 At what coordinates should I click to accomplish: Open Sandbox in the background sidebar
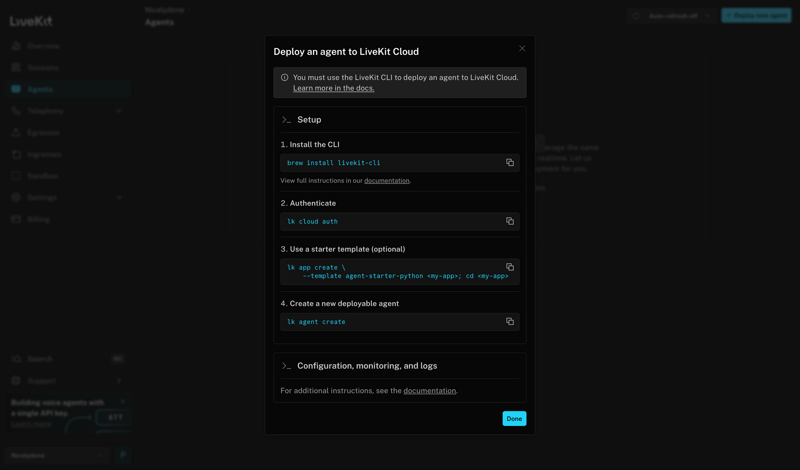[x=43, y=176]
